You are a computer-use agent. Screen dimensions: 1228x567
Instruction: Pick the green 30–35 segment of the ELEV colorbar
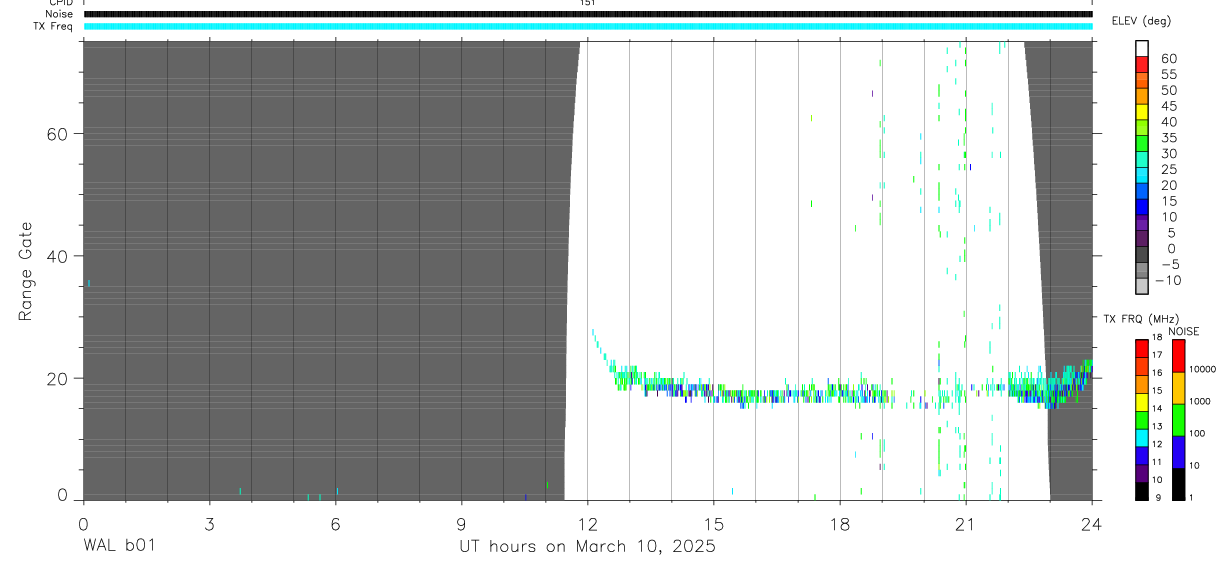pos(1142,145)
